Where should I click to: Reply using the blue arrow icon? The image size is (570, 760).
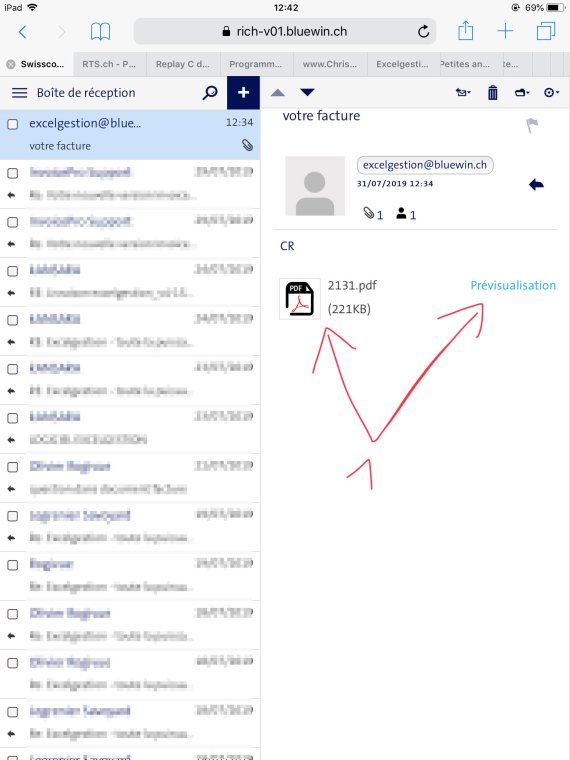536,185
